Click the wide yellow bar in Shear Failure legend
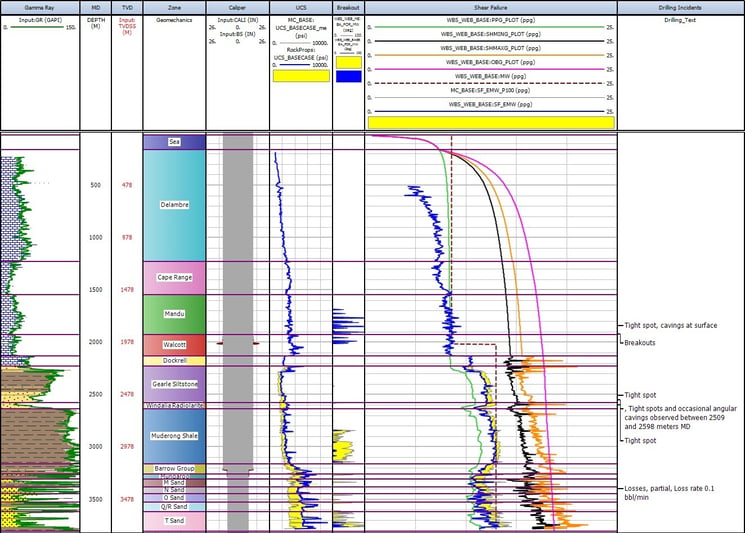The width and height of the screenshot is (745, 533). point(491,123)
